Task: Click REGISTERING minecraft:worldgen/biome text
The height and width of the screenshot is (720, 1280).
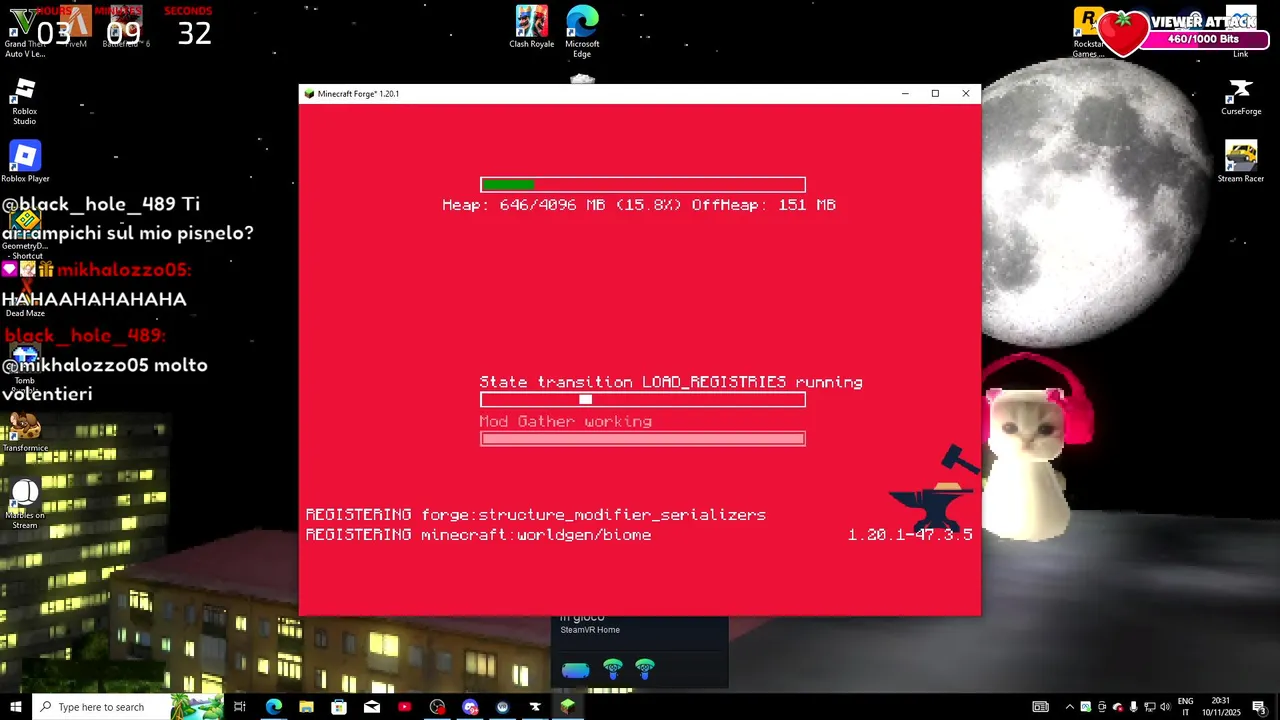Action: click(x=479, y=535)
